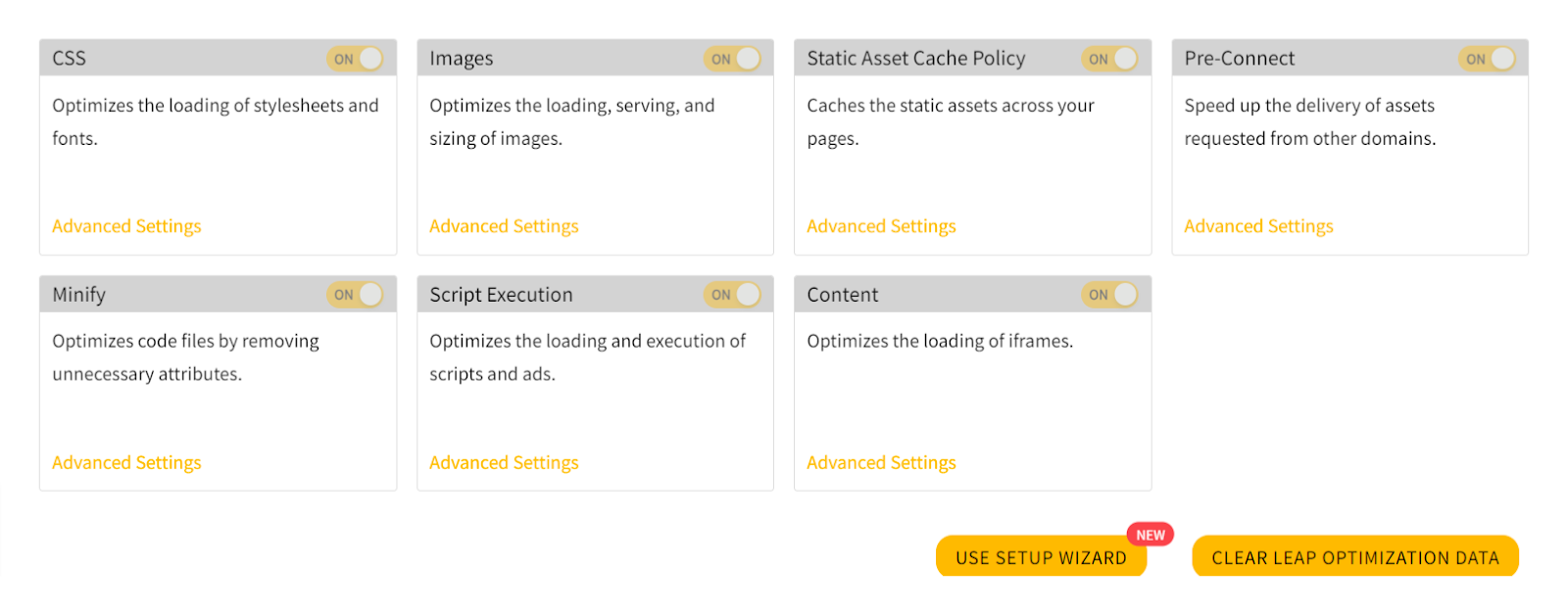Toggle the CSS optimization switch

coord(355,59)
